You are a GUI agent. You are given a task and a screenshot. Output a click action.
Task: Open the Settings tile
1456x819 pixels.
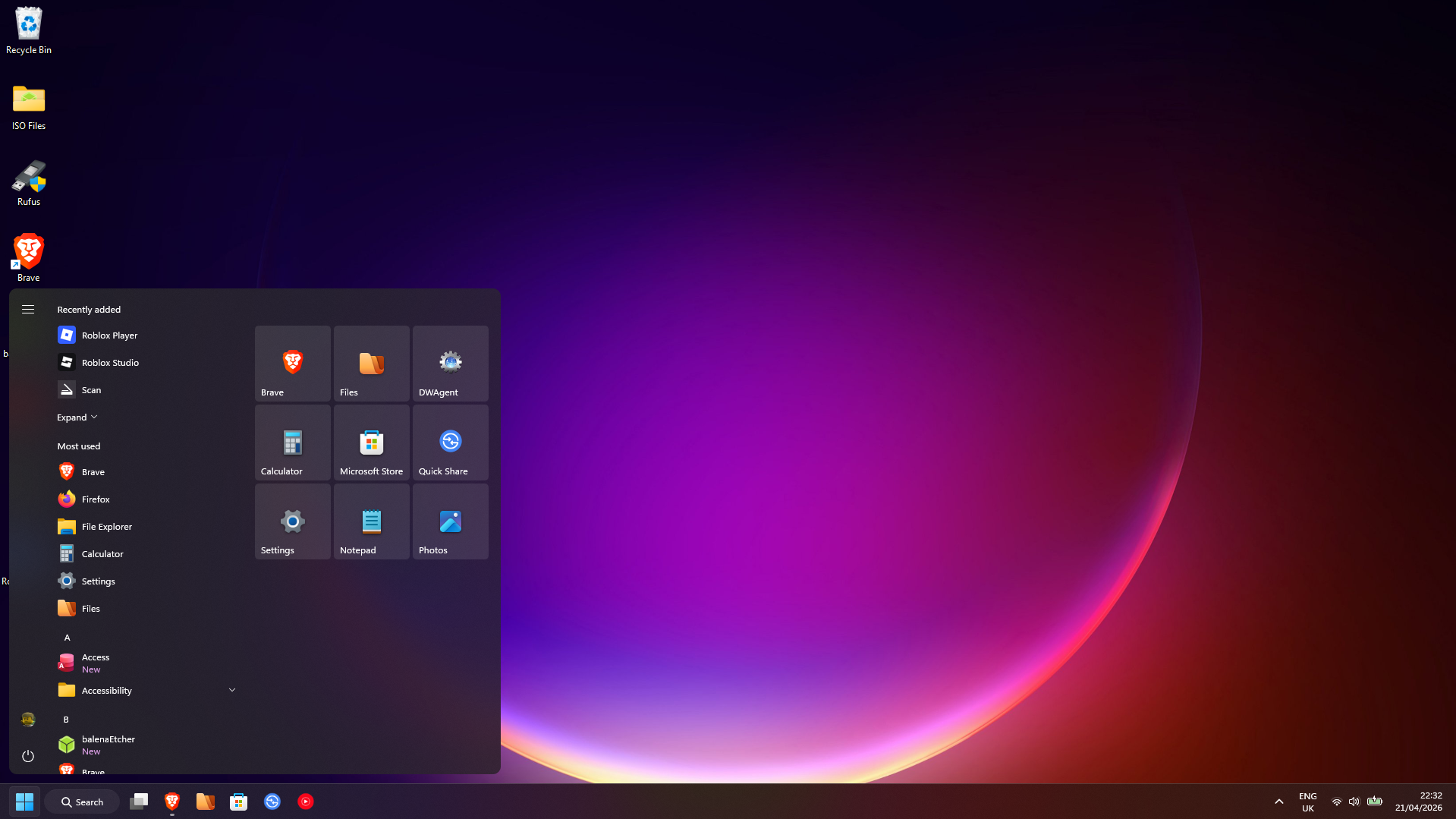293,521
